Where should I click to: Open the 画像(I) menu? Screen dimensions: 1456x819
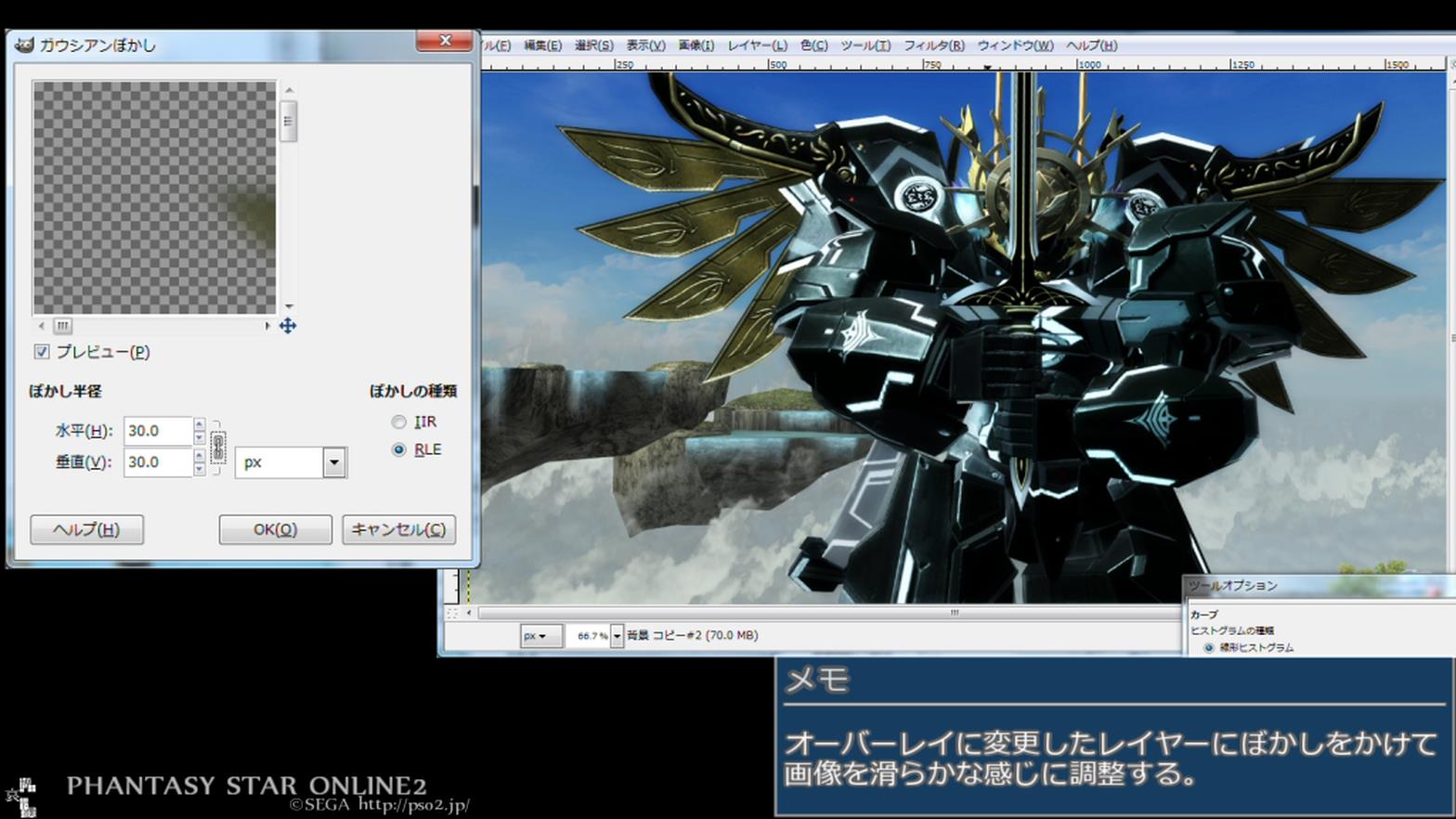point(695,45)
